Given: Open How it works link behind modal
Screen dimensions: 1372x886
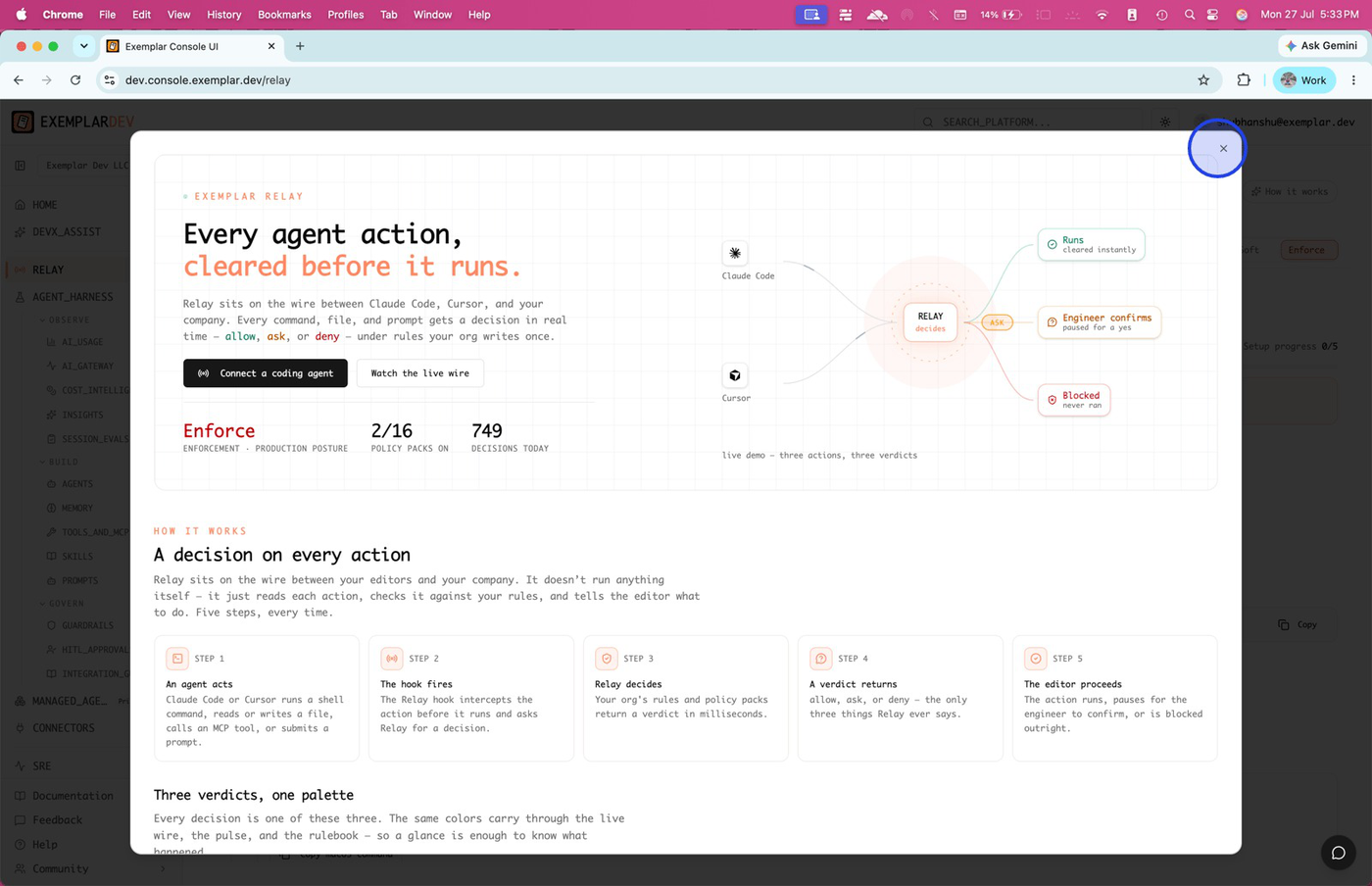Looking at the screenshot, I should coord(1290,191).
